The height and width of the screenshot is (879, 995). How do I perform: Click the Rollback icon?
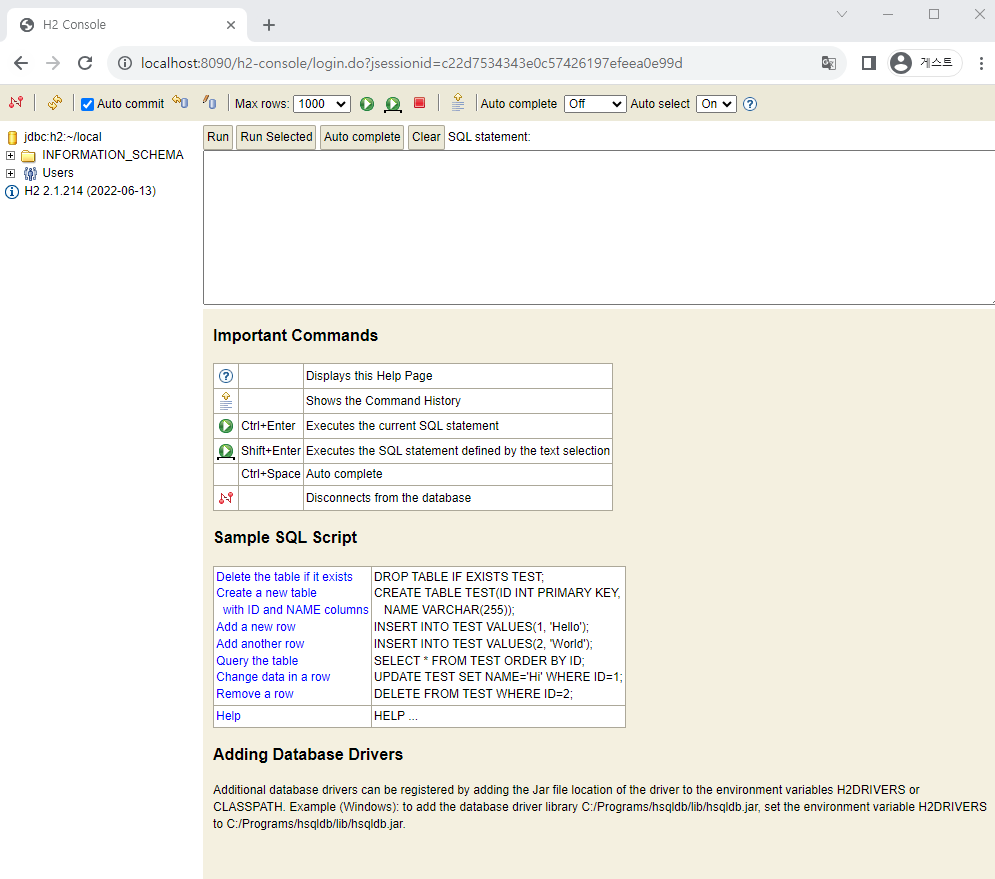[x=181, y=102]
